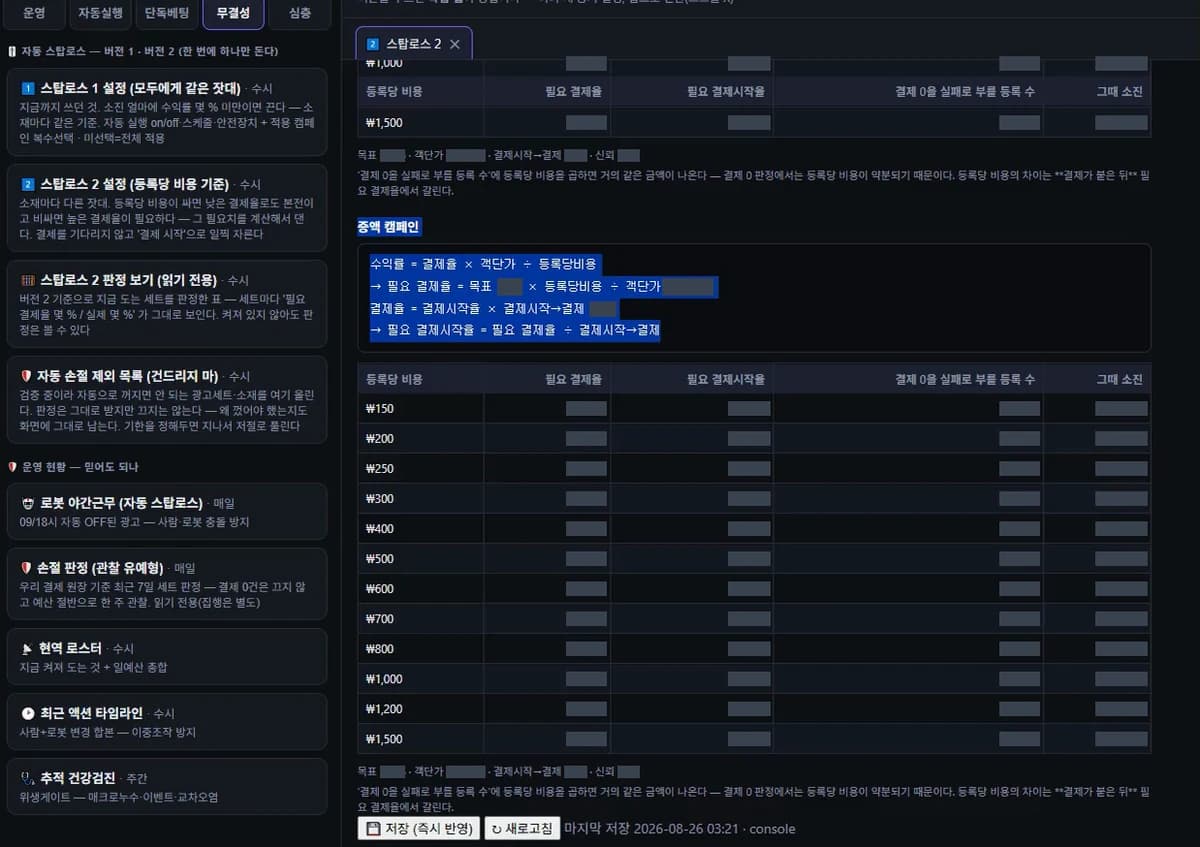The image size is (1200, 847).
Task: Switch to the 심층 tab
Action: 299,13
